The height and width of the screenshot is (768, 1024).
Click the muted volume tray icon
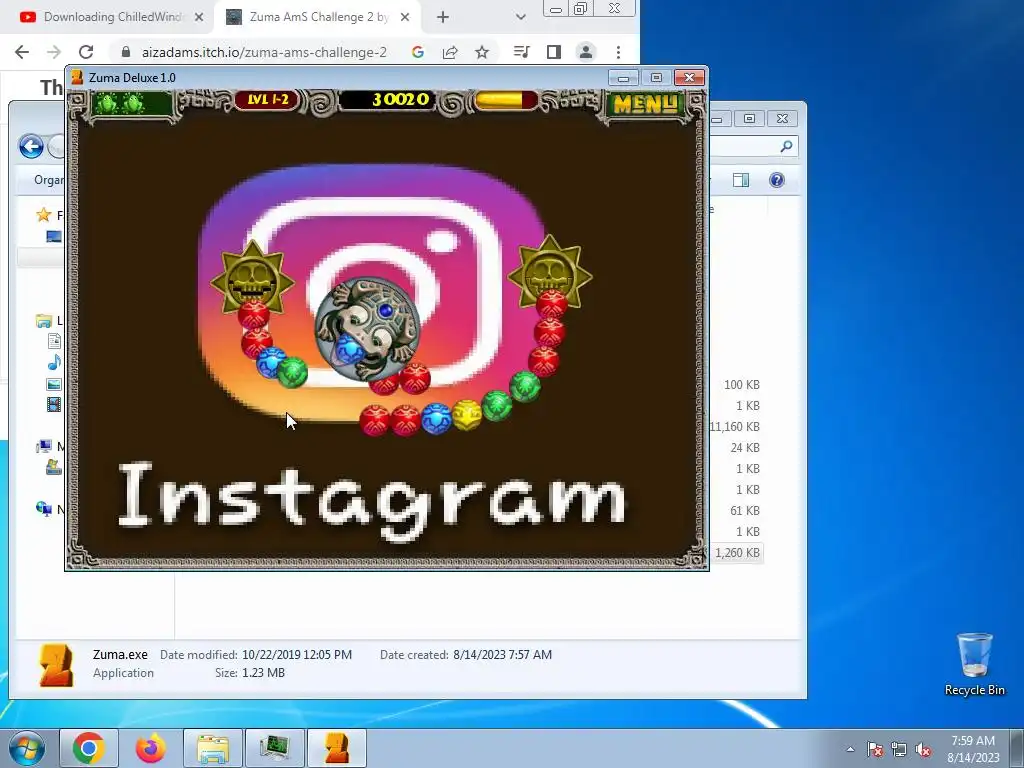pyautogui.click(x=923, y=750)
